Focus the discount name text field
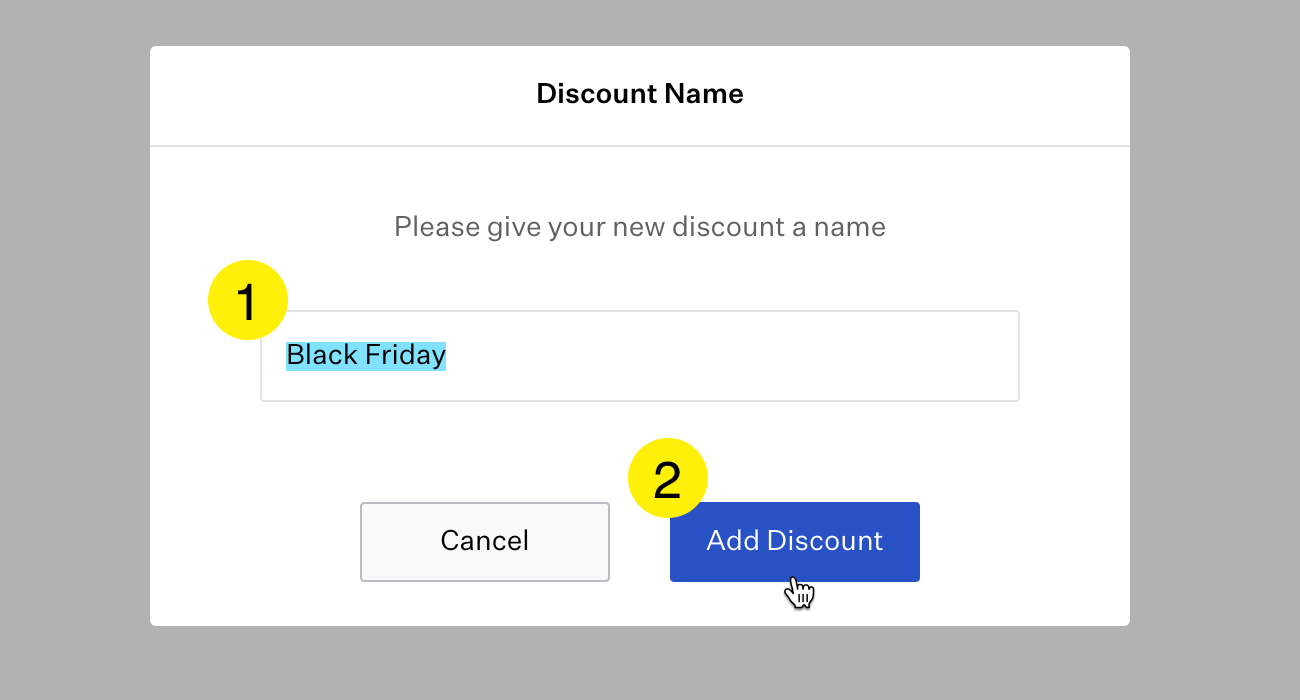Screen dimensions: 1300x700 tap(640, 356)
